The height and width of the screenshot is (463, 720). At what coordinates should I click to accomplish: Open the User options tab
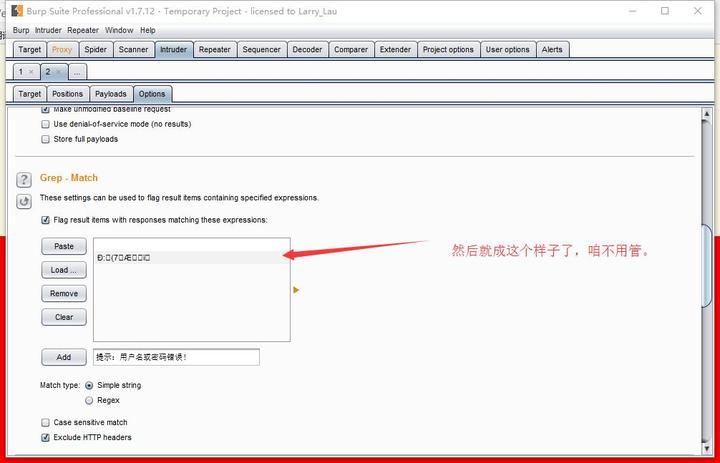507,50
